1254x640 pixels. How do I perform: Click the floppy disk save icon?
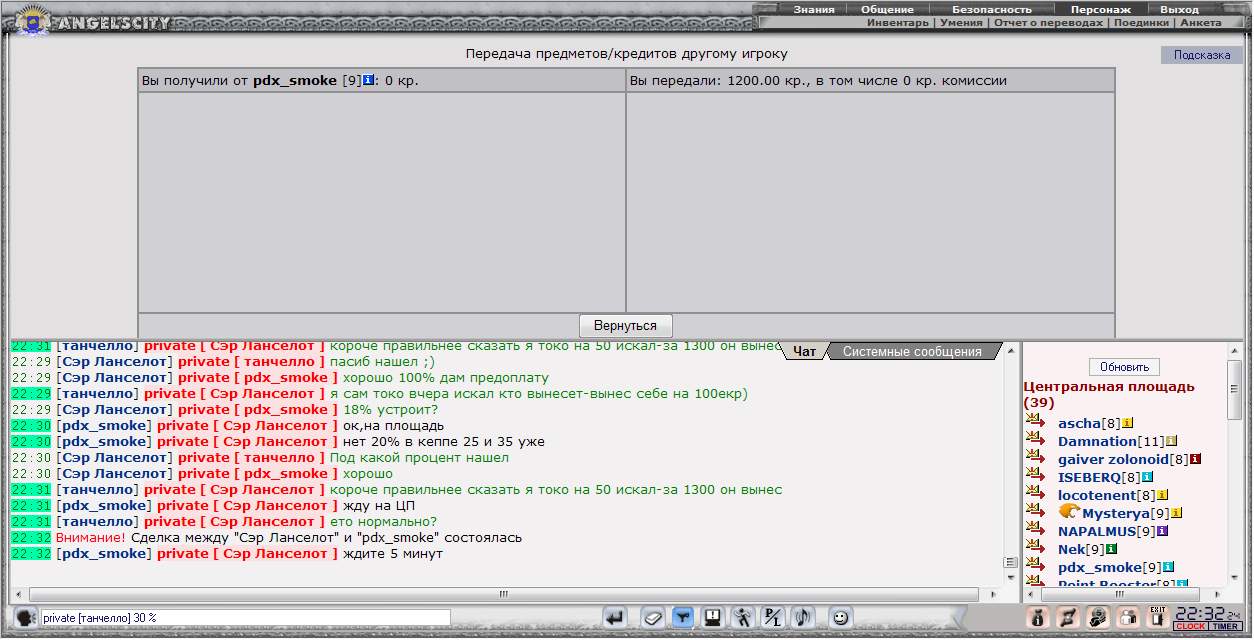coord(713,618)
